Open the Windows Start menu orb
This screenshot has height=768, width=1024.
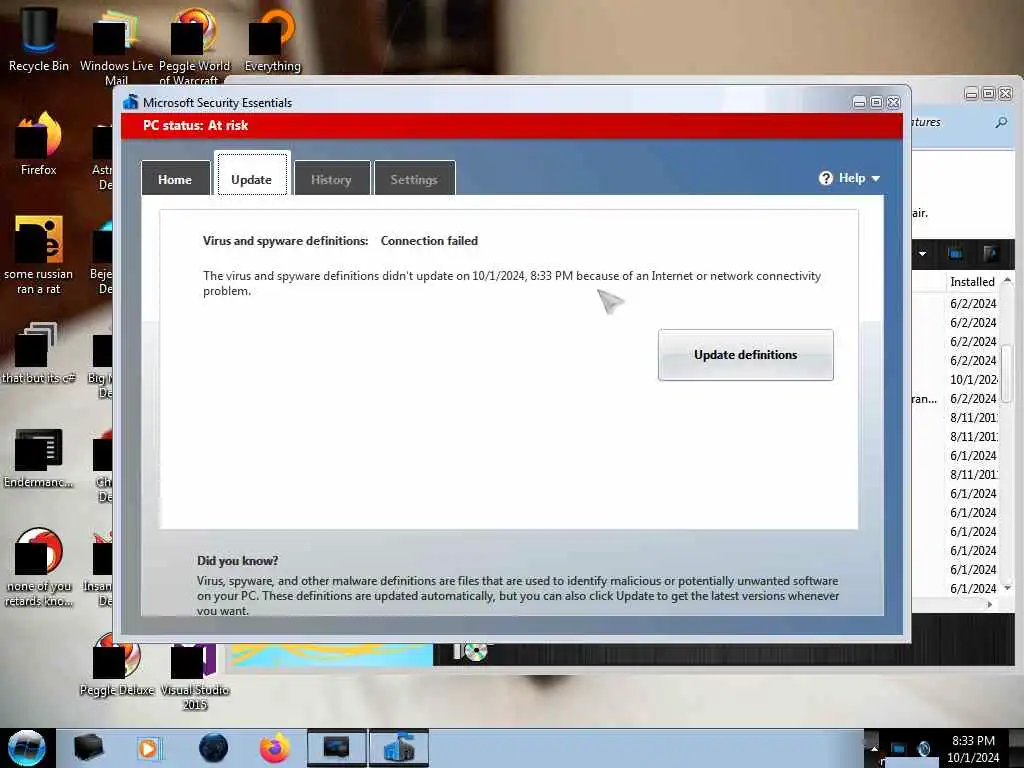click(x=27, y=748)
